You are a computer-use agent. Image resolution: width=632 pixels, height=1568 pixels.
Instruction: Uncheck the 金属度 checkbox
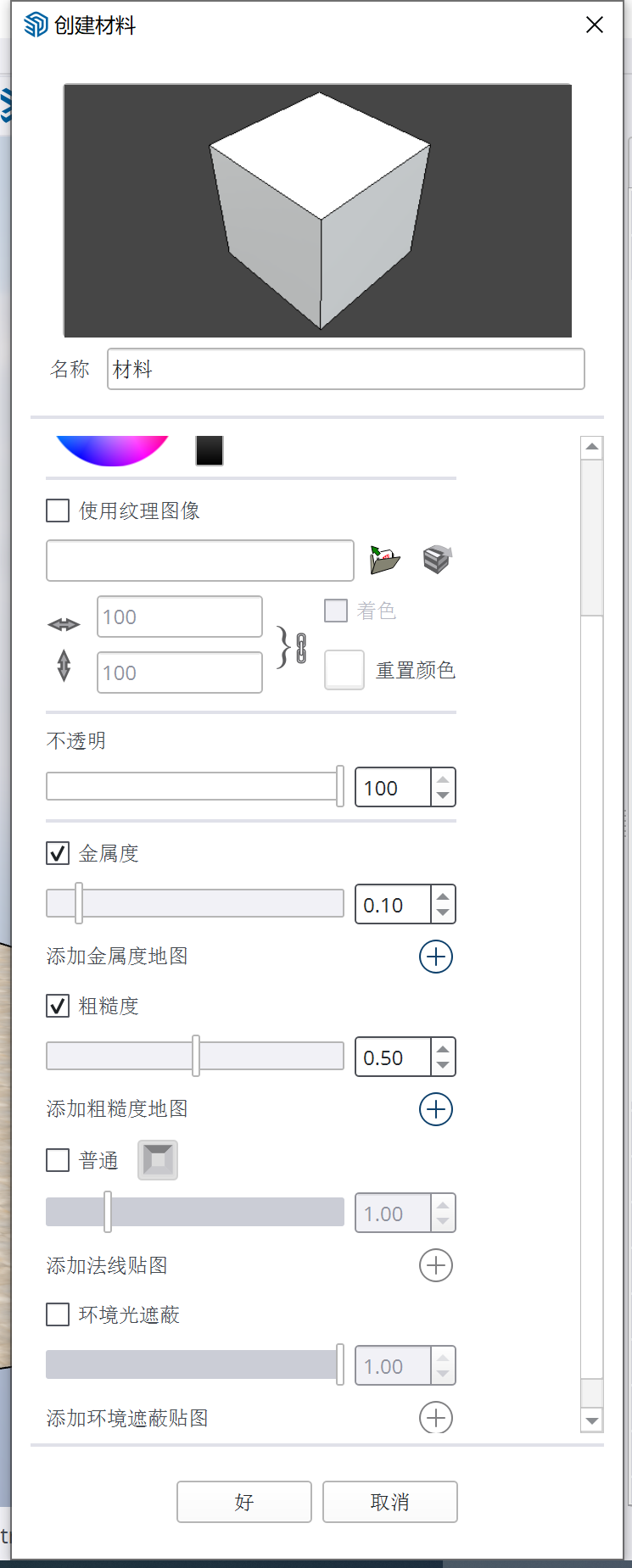pos(58,853)
